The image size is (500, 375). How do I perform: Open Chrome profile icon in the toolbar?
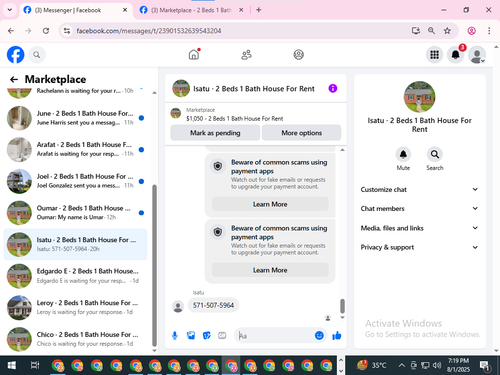471,31
